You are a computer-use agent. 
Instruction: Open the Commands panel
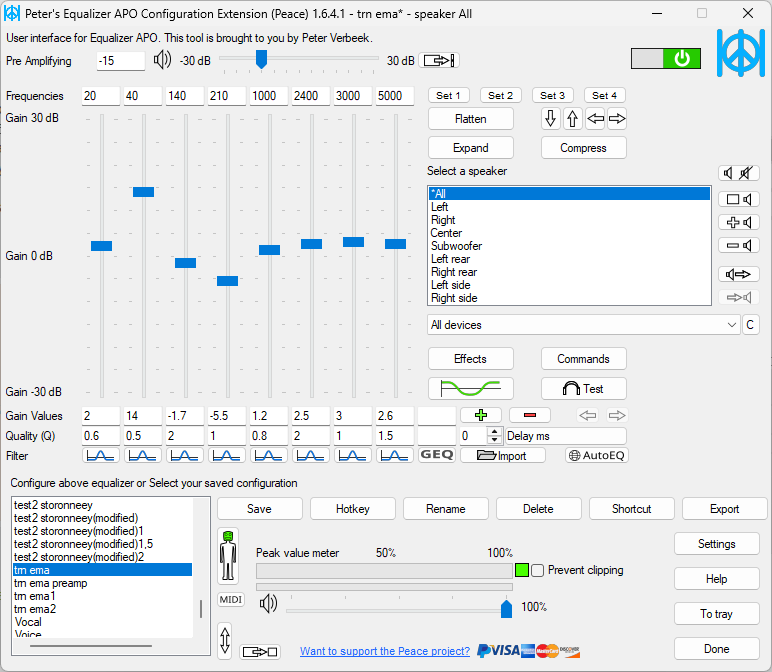tap(583, 359)
